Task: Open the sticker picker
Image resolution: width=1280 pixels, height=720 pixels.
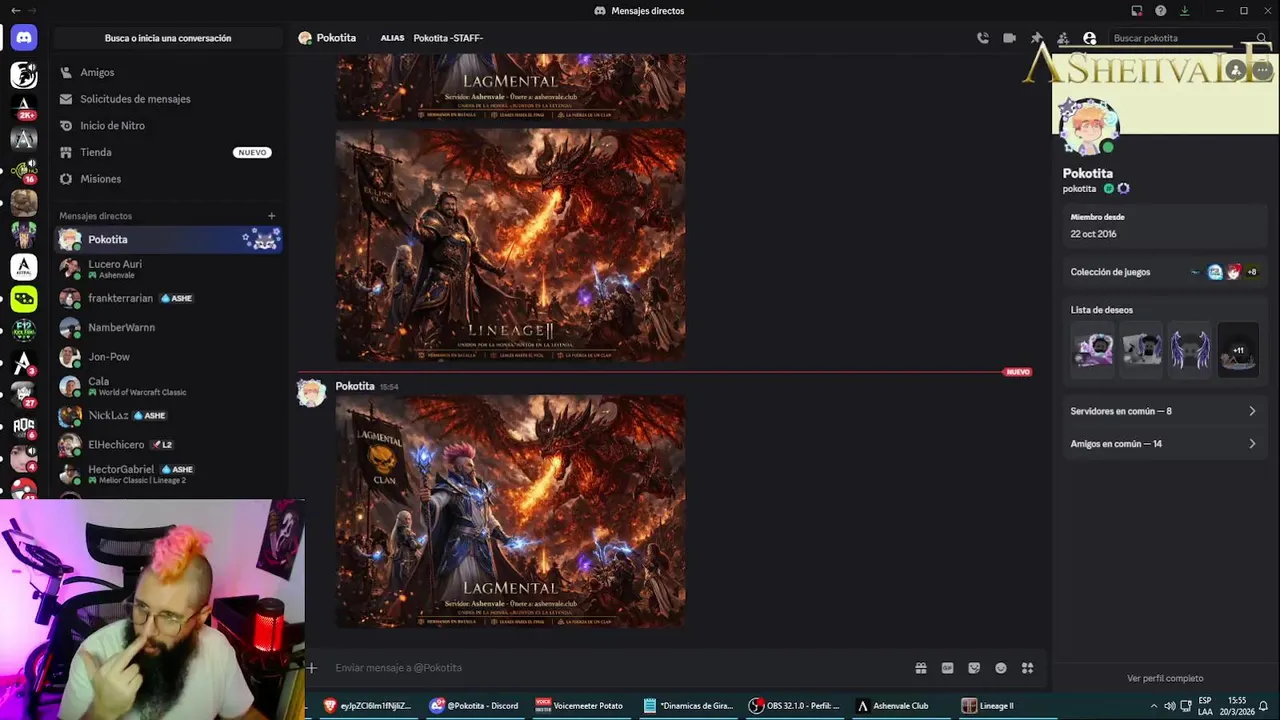Action: click(x=974, y=668)
